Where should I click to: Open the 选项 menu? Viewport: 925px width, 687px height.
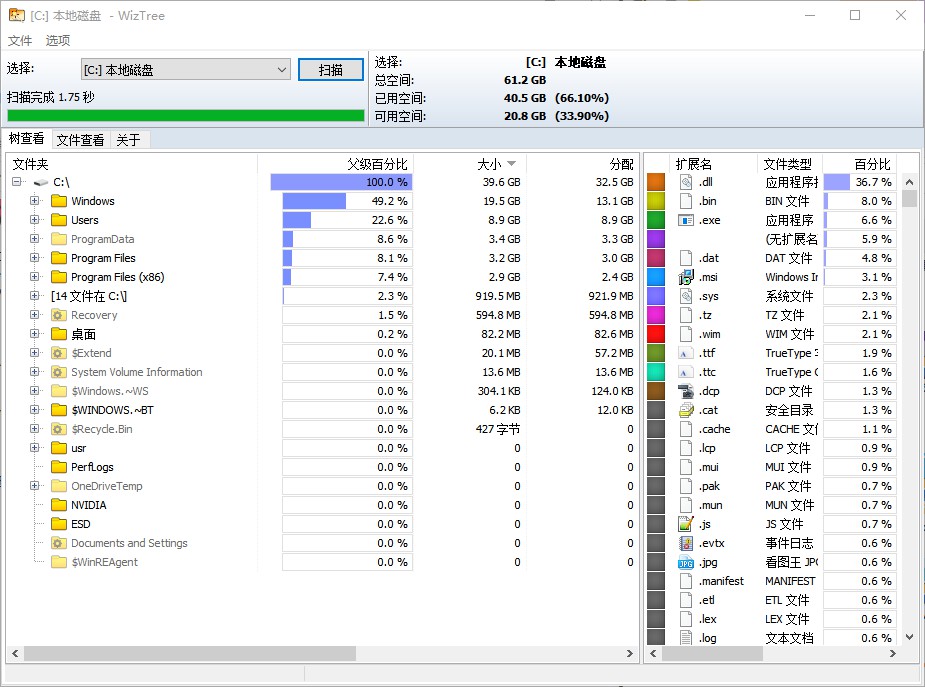pos(58,40)
